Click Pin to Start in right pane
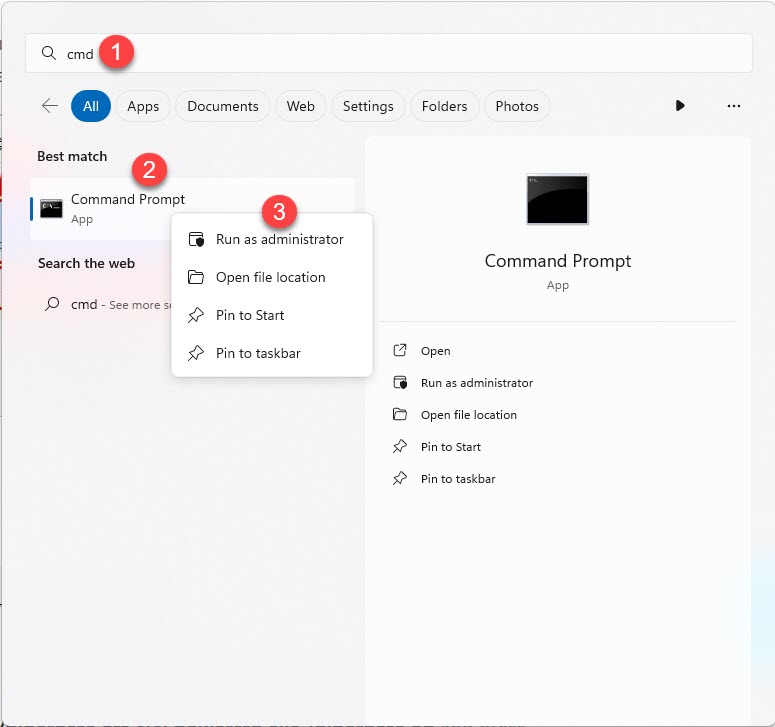The image size is (775, 727). (x=450, y=447)
